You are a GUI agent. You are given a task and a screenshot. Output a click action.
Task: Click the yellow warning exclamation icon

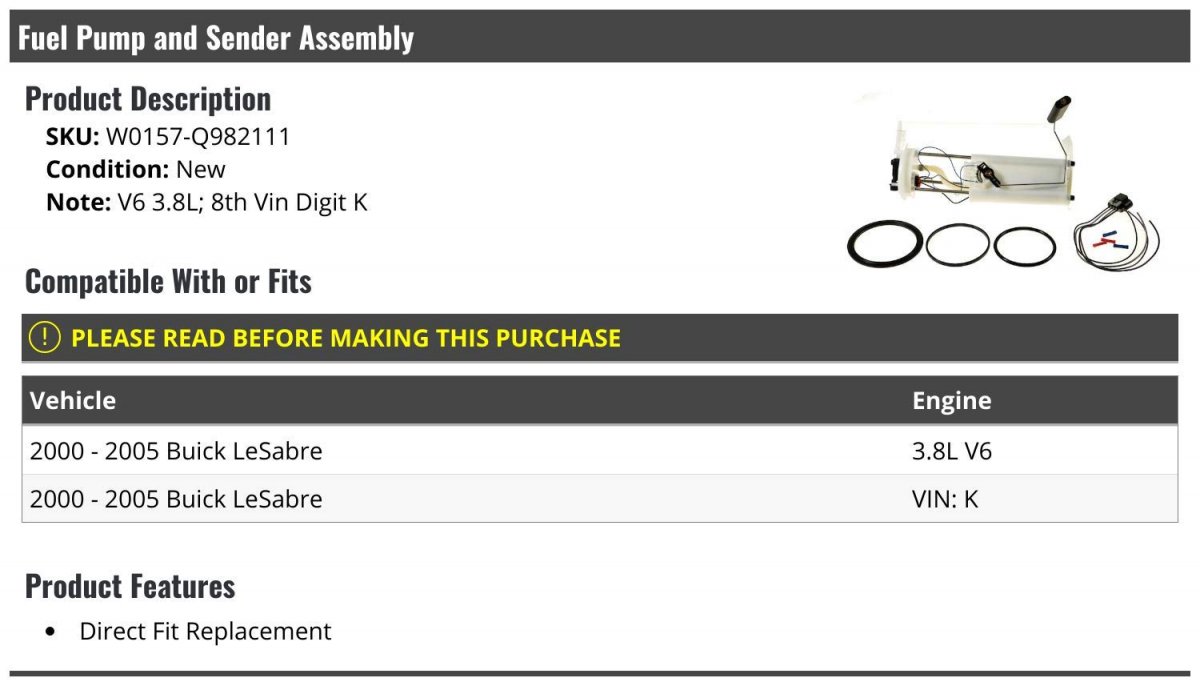(45, 337)
